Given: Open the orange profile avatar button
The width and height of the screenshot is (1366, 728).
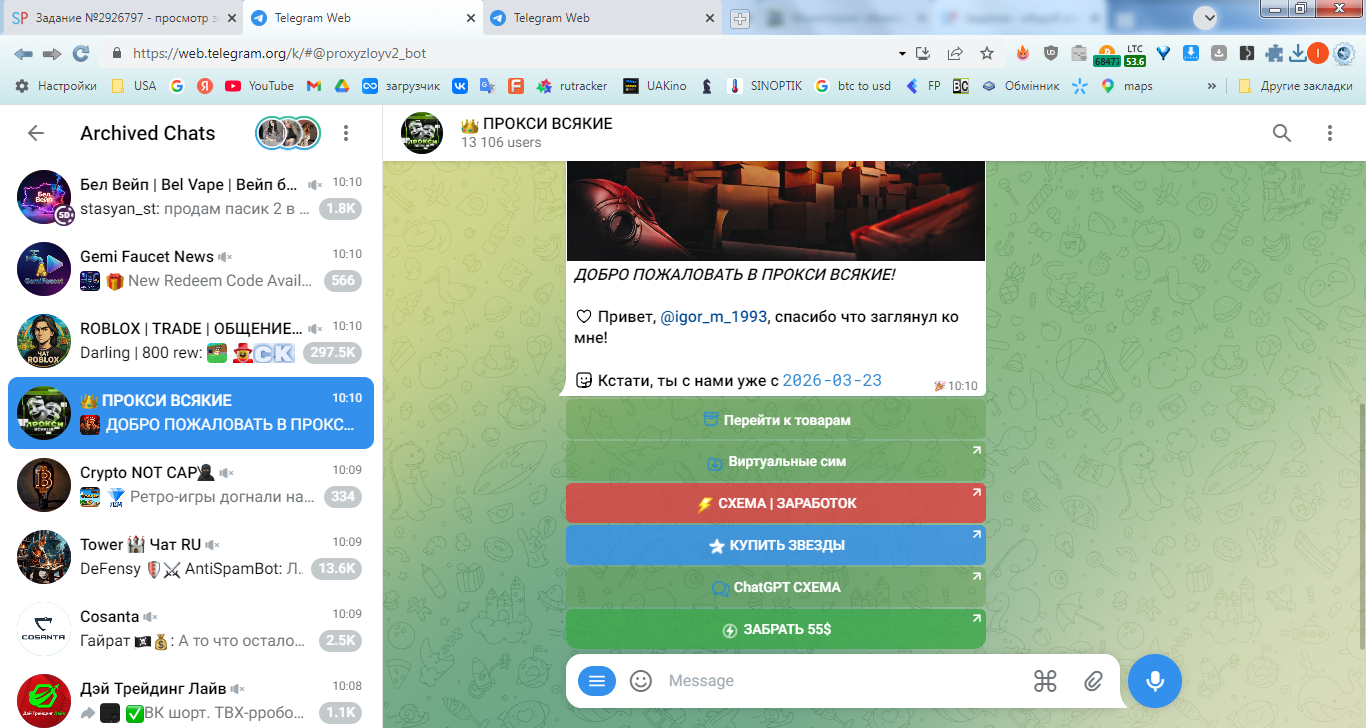Looking at the screenshot, I should pyautogui.click(x=1318, y=53).
